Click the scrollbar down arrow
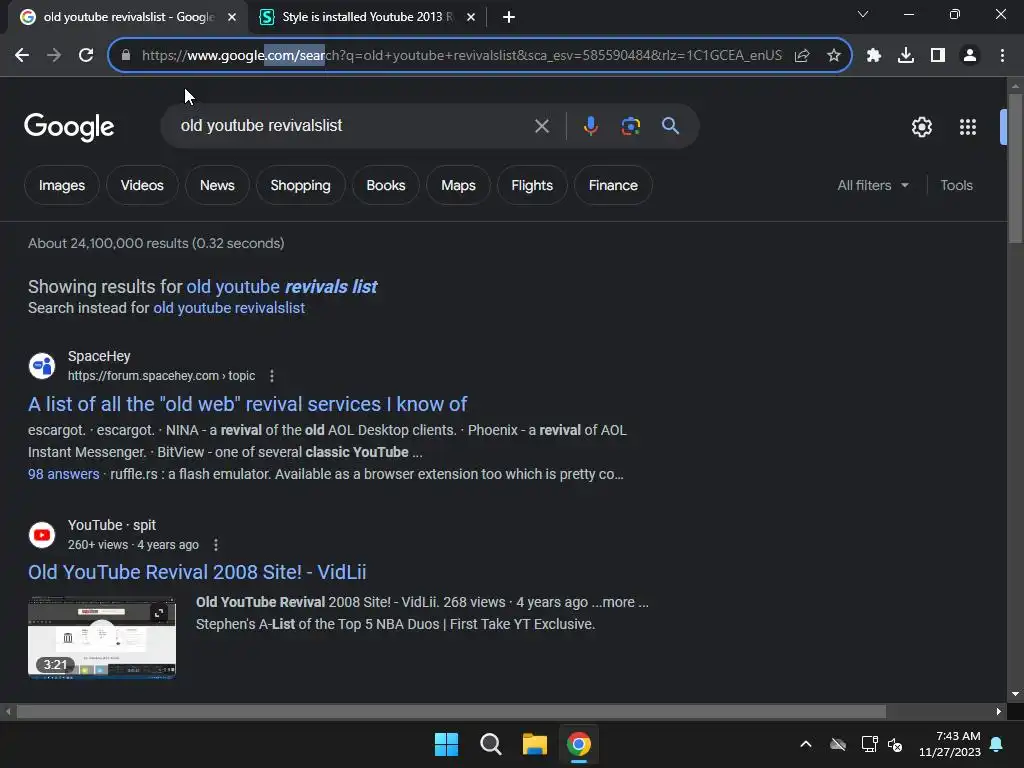 [x=1015, y=694]
